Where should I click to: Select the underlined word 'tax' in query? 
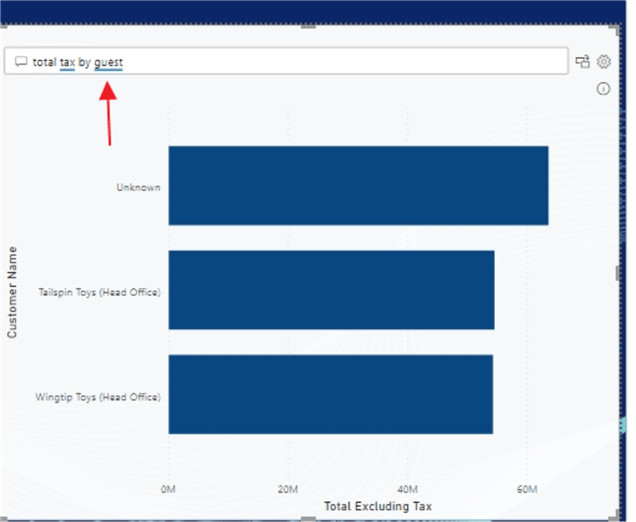67,62
